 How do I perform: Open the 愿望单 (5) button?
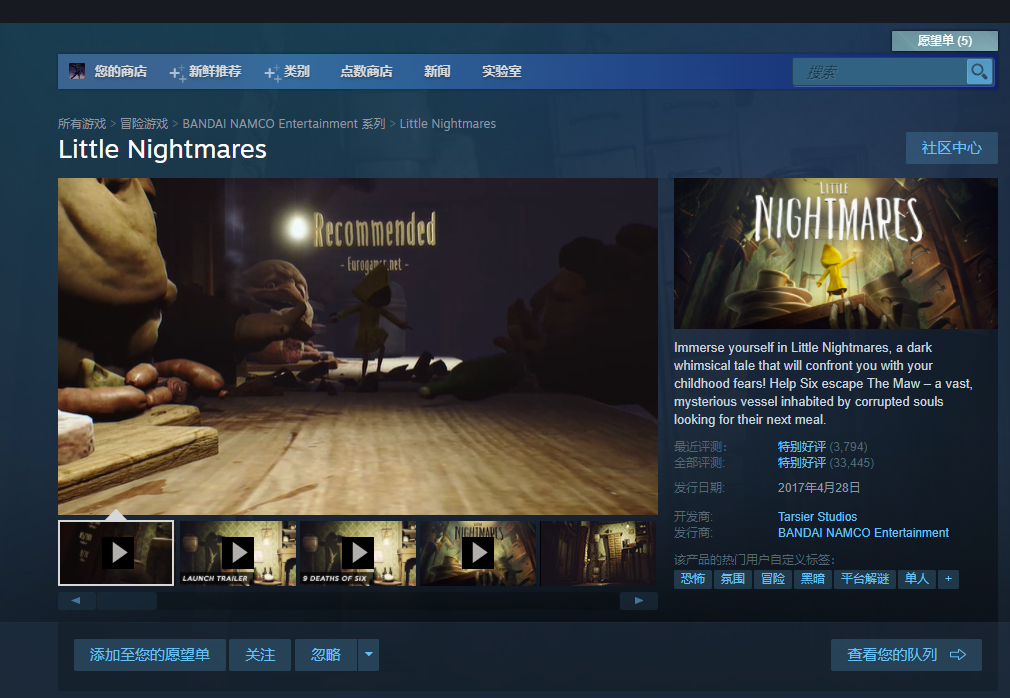[x=944, y=41]
